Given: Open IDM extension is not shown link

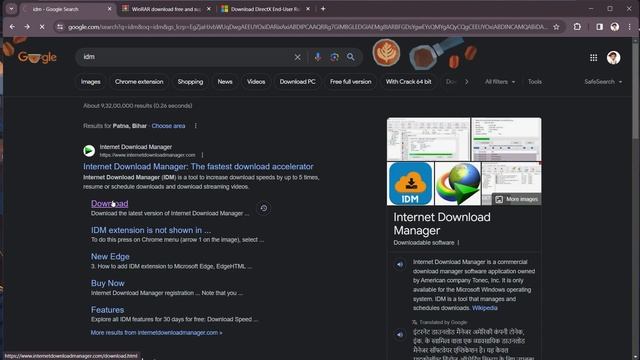Looking at the screenshot, I should [x=151, y=230].
